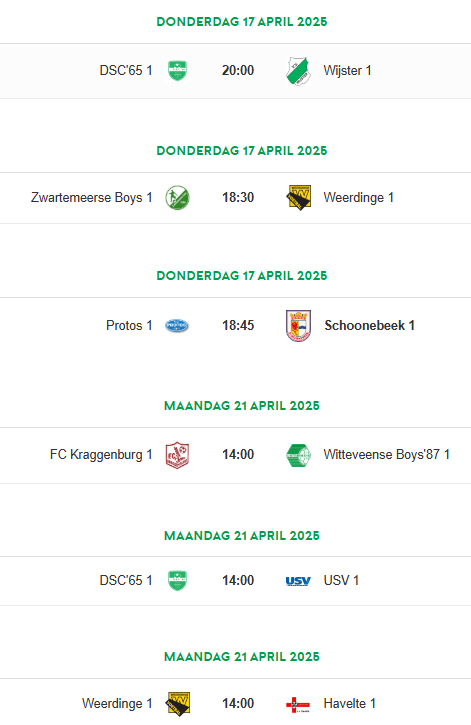Click the Wijster club crest
The width and height of the screenshot is (471, 725).
point(298,71)
